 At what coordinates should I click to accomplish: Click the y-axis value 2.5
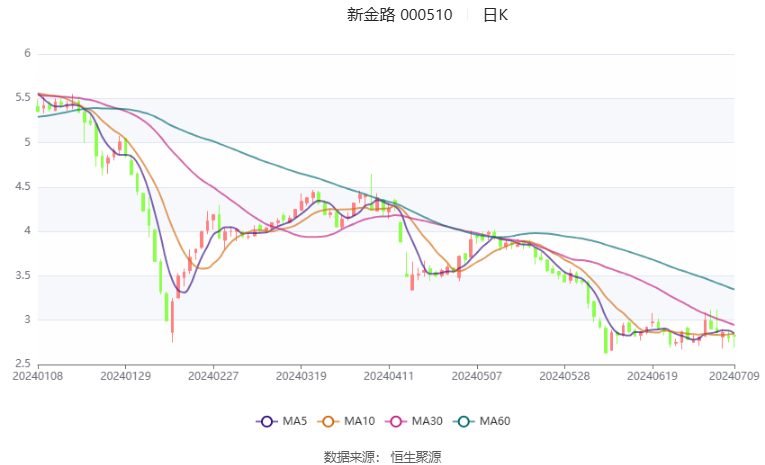click(x=23, y=364)
